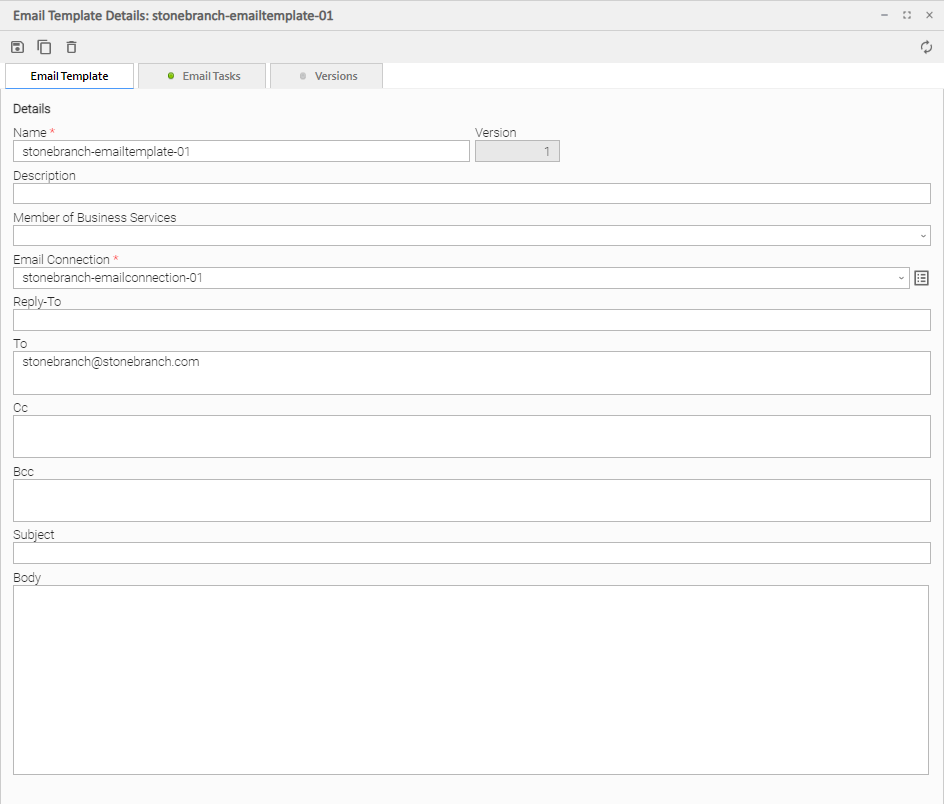Screen dimensions: 944x804
Task: Open Email Connection details icon
Action: tap(922, 278)
